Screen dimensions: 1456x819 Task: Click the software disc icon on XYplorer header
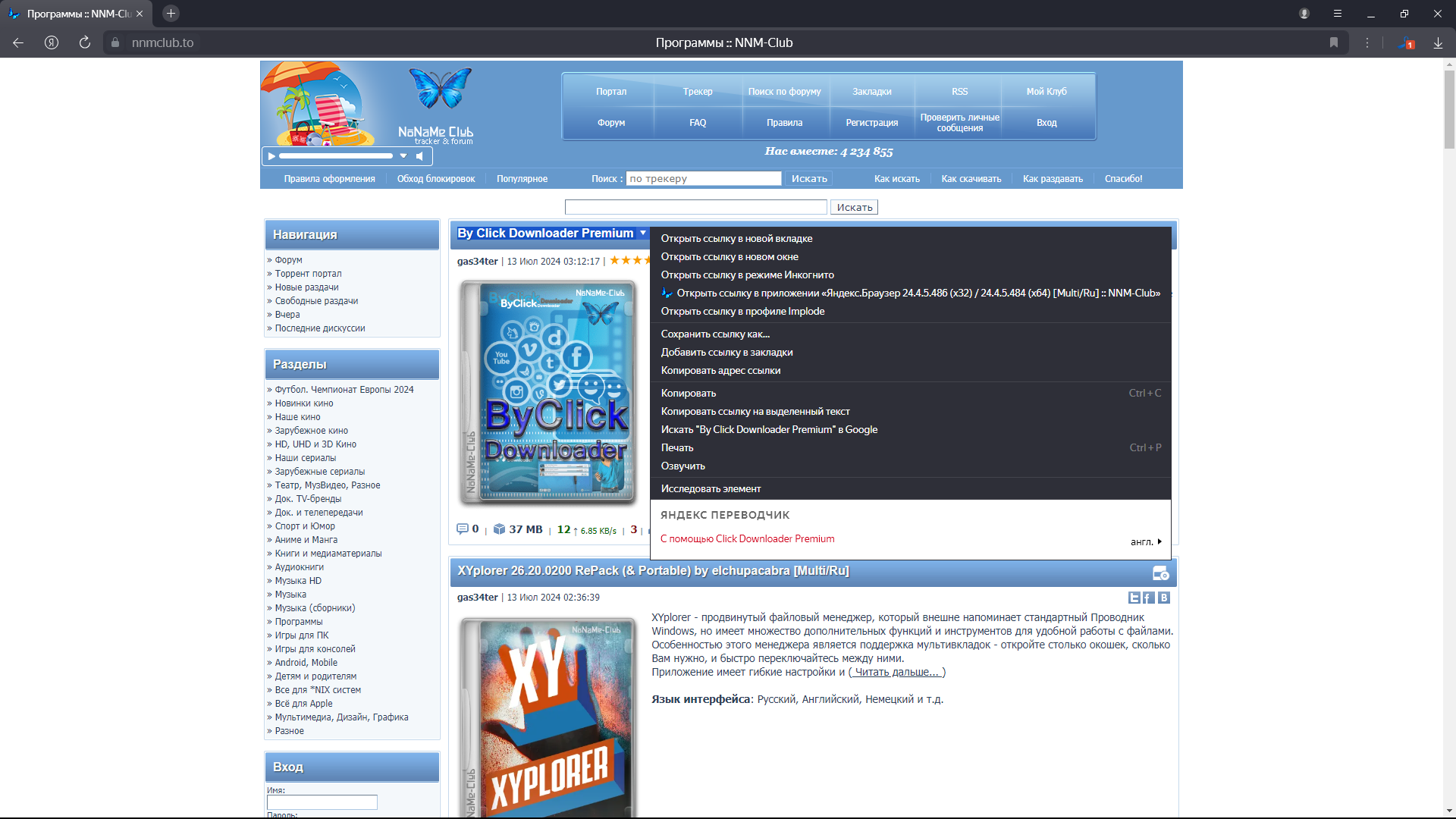pyautogui.click(x=1160, y=573)
